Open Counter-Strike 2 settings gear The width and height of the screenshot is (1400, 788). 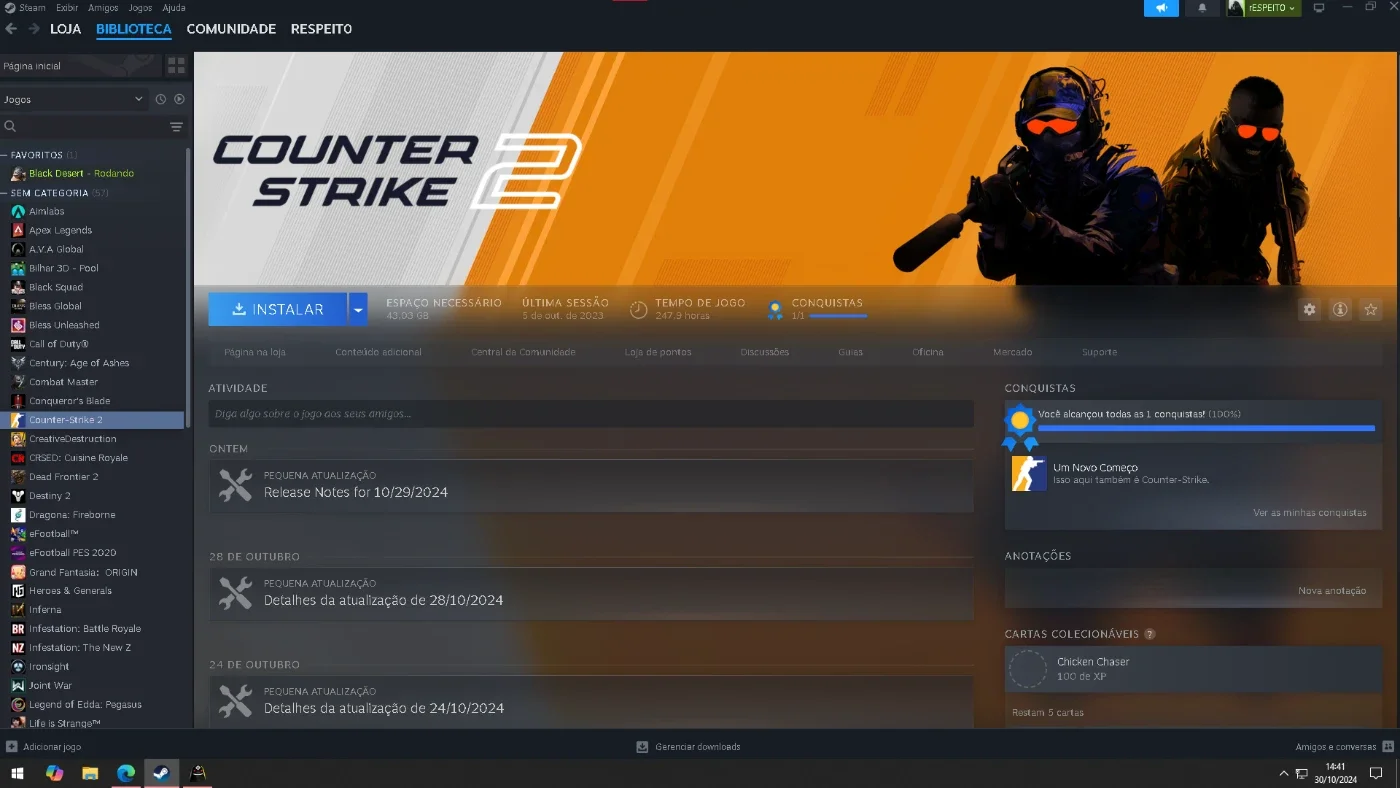[1309, 310]
